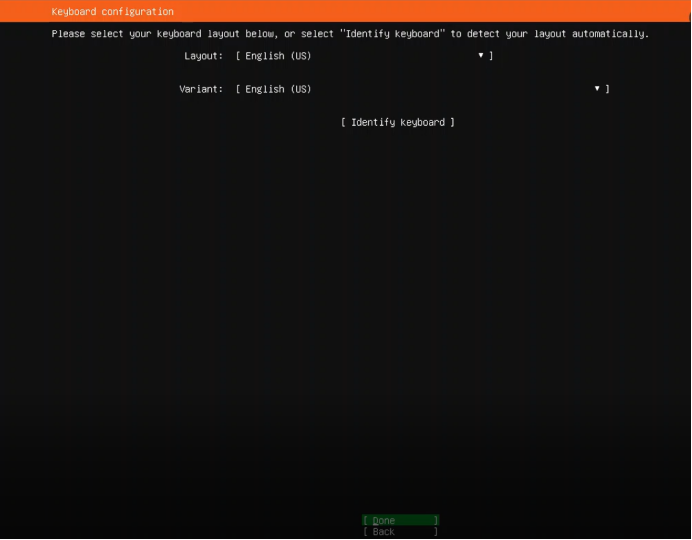Viewport: 692px width, 540px height.
Task: Click the closing bracket of Variant field
Action: [x=607, y=89]
